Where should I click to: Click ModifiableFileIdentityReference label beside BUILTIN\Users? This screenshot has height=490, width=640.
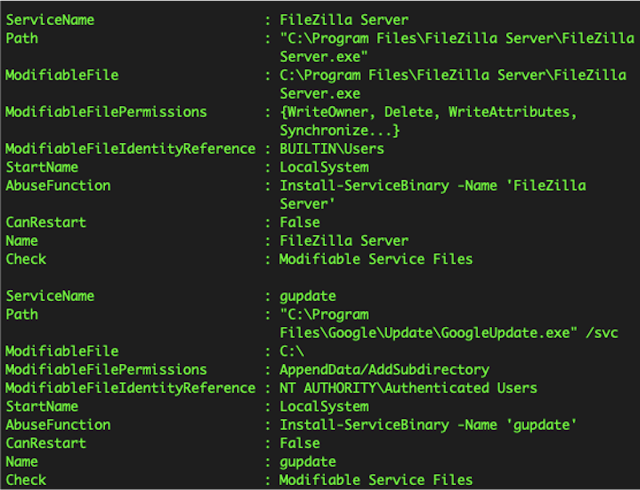(x=131, y=149)
